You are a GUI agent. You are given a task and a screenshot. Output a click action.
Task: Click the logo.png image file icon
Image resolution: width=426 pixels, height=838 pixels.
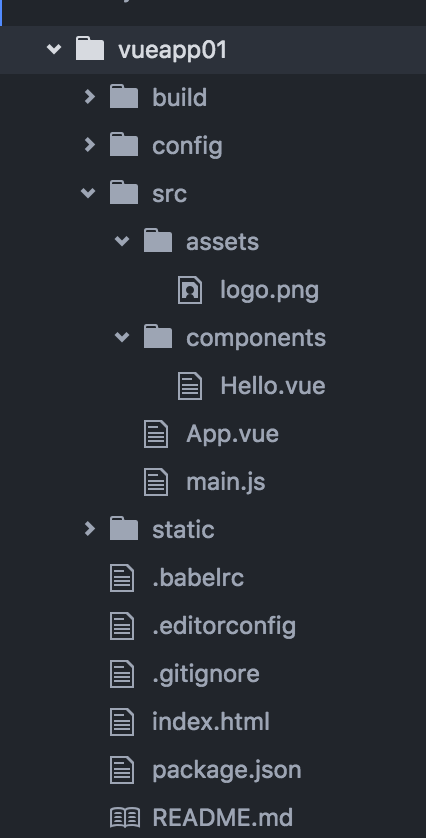pyautogui.click(x=190, y=290)
